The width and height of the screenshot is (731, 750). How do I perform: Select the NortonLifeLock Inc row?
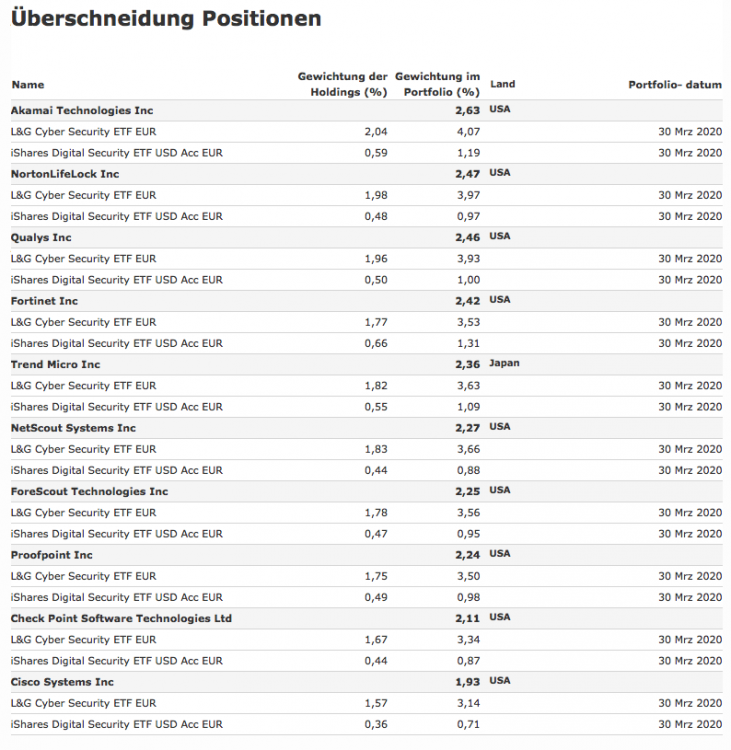[x=66, y=174]
